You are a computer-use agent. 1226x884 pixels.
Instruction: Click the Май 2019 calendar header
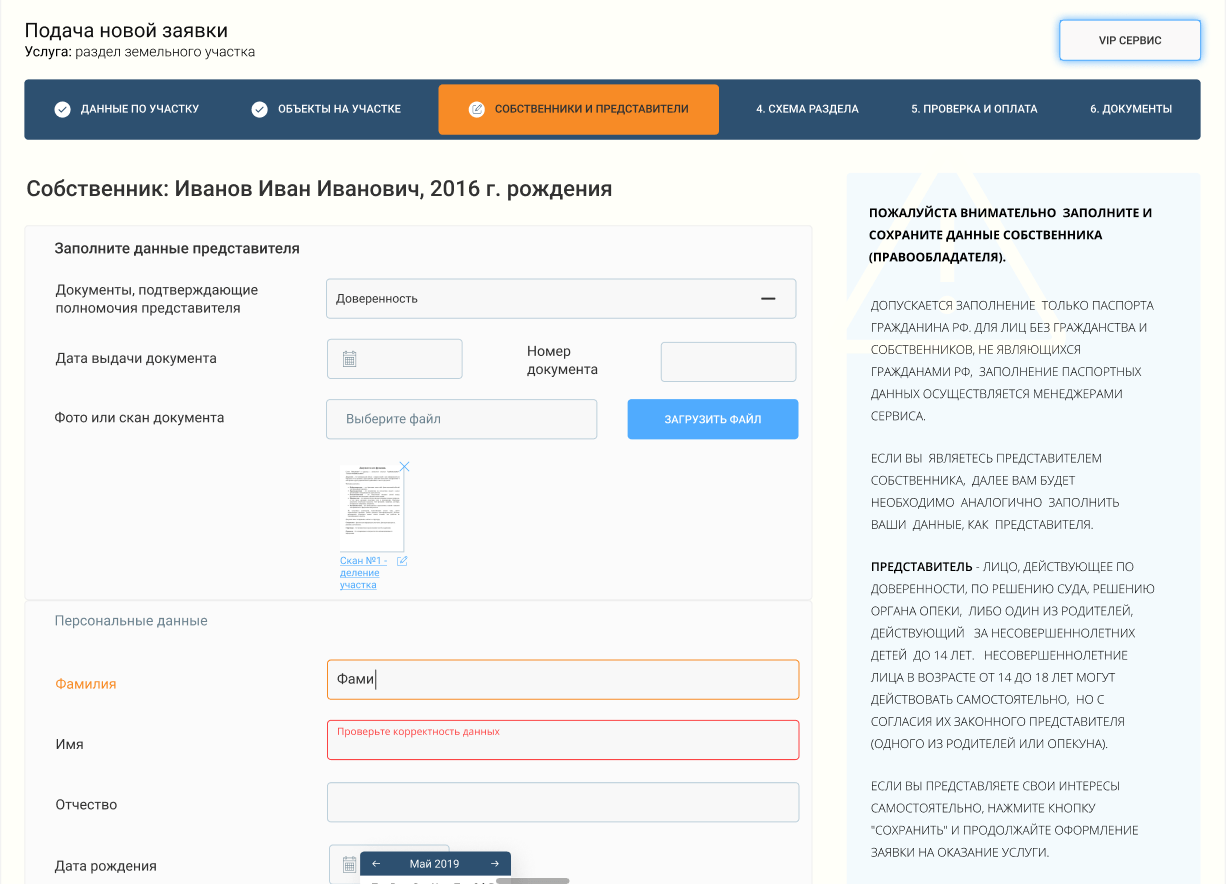(434, 863)
